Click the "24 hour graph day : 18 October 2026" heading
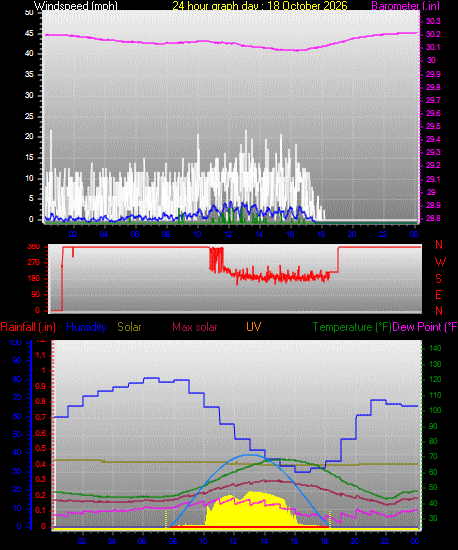 click(260, 6)
